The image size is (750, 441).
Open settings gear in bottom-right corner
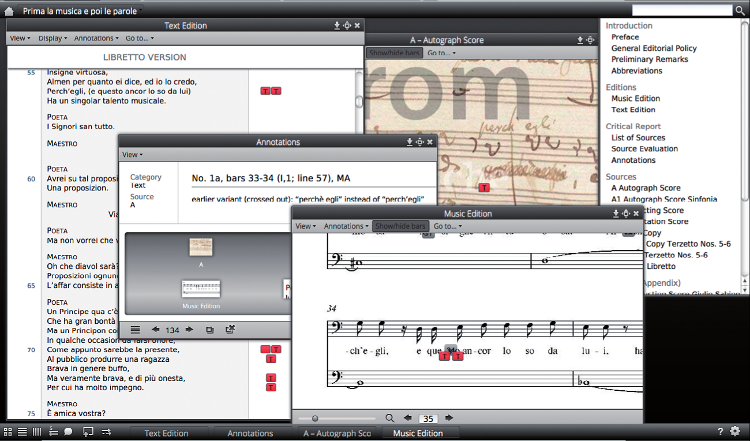(x=736, y=432)
